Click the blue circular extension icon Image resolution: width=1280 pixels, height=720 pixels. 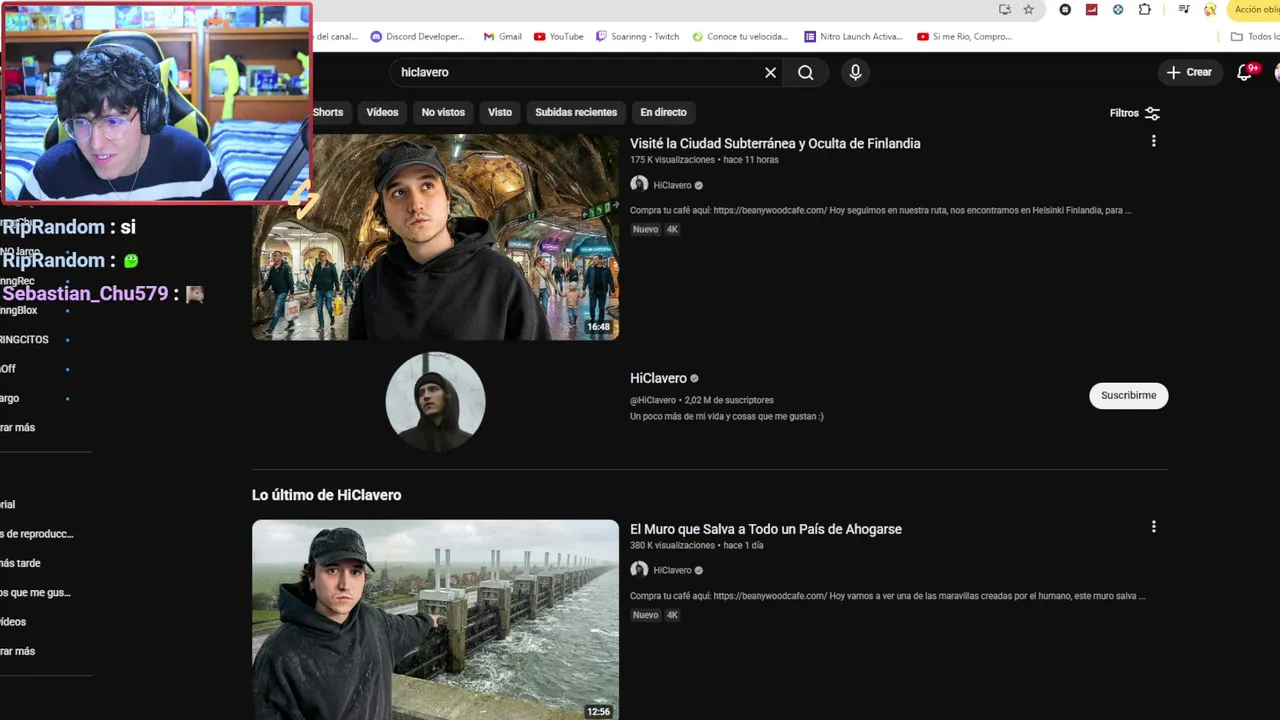click(1118, 9)
